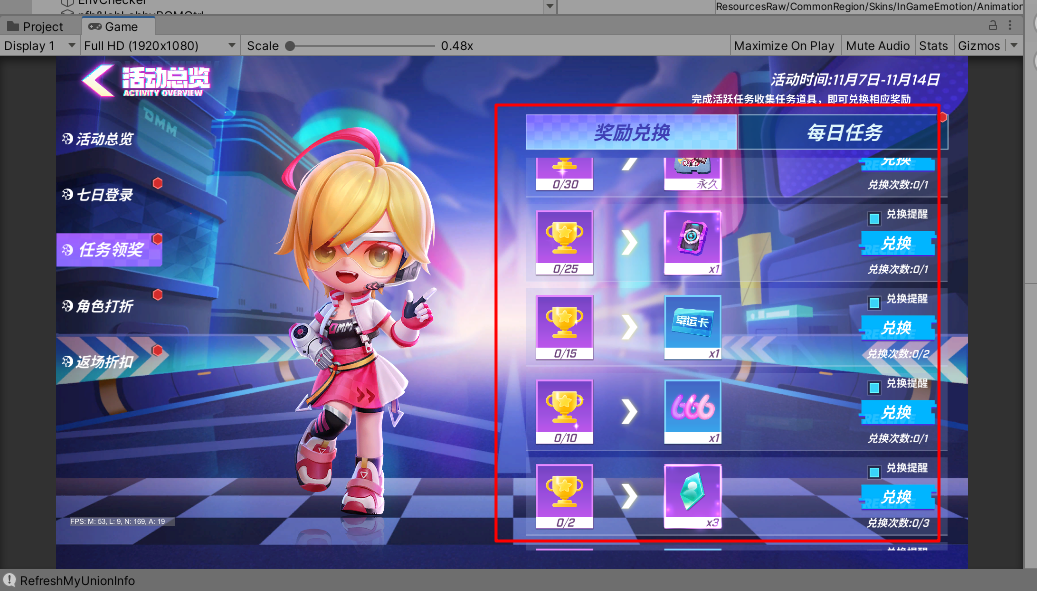
Task: Toggle Mute Audio in Game view
Action: pyautogui.click(x=878, y=46)
